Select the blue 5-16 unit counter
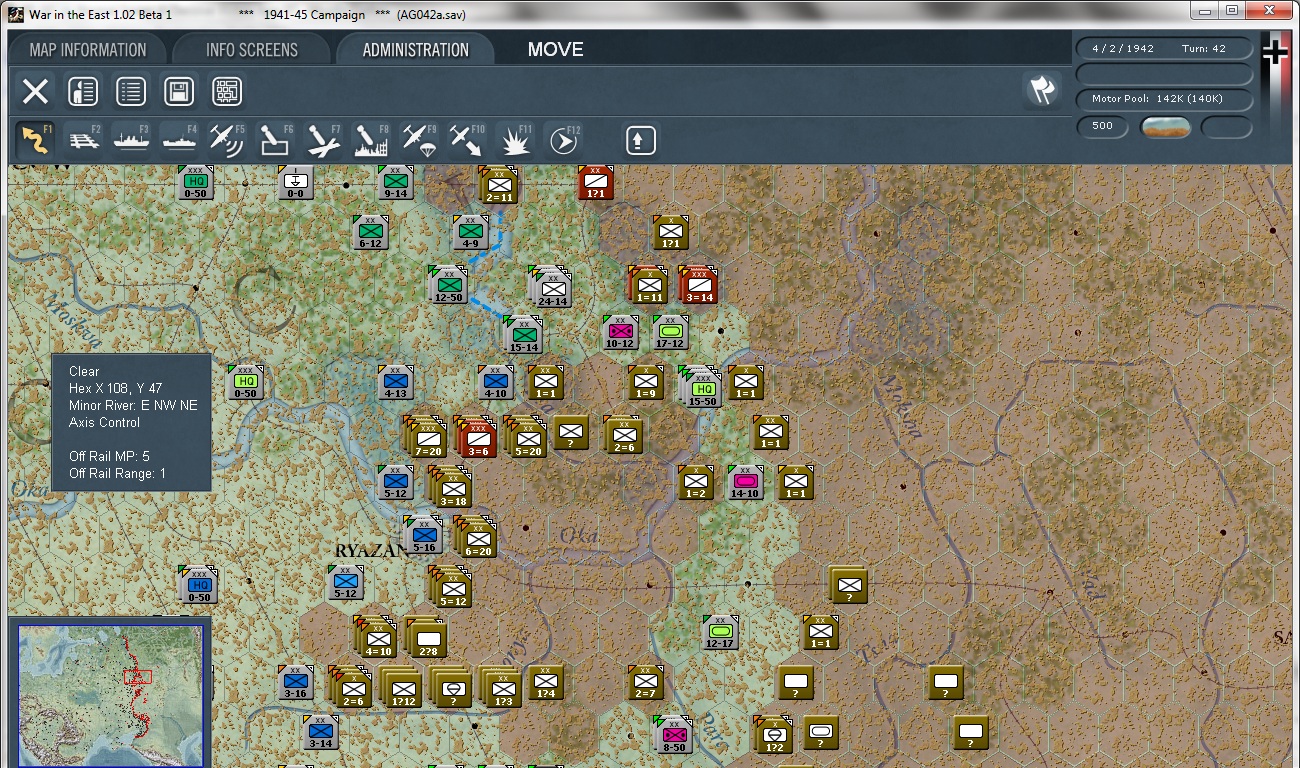The height and width of the screenshot is (768, 1300). 424,536
